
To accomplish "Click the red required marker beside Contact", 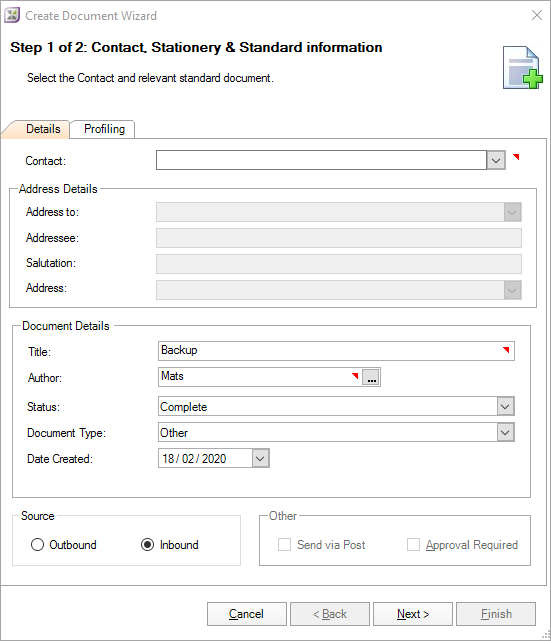I will pyautogui.click(x=516, y=157).
